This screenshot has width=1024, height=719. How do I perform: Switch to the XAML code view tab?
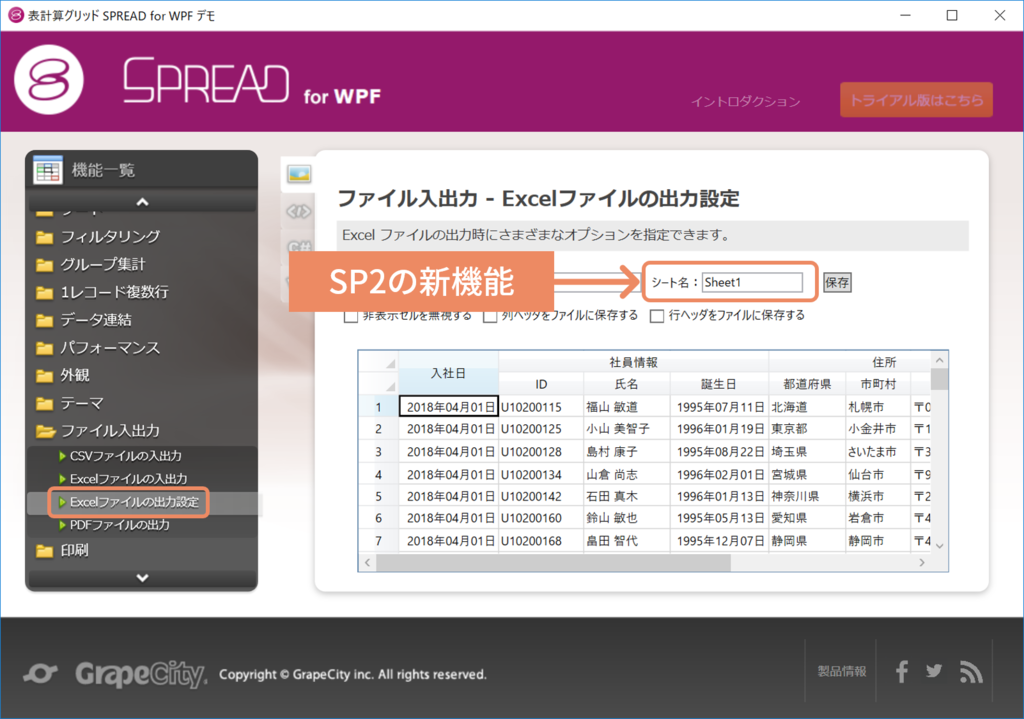(299, 211)
